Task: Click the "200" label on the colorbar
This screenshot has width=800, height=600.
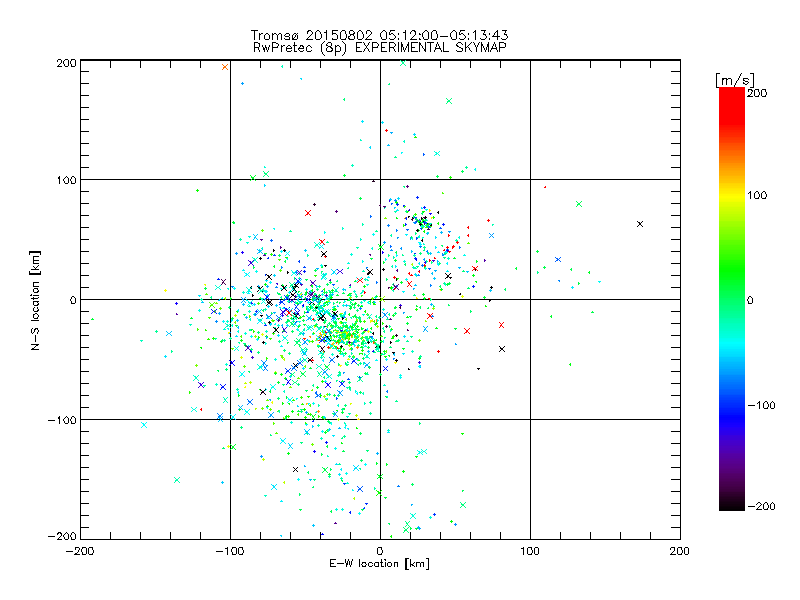Action: pyautogui.click(x=757, y=93)
